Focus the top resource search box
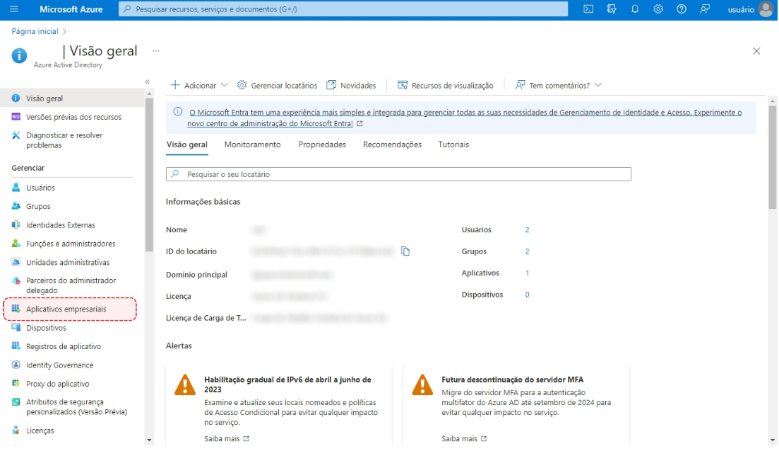 pyautogui.click(x=343, y=9)
